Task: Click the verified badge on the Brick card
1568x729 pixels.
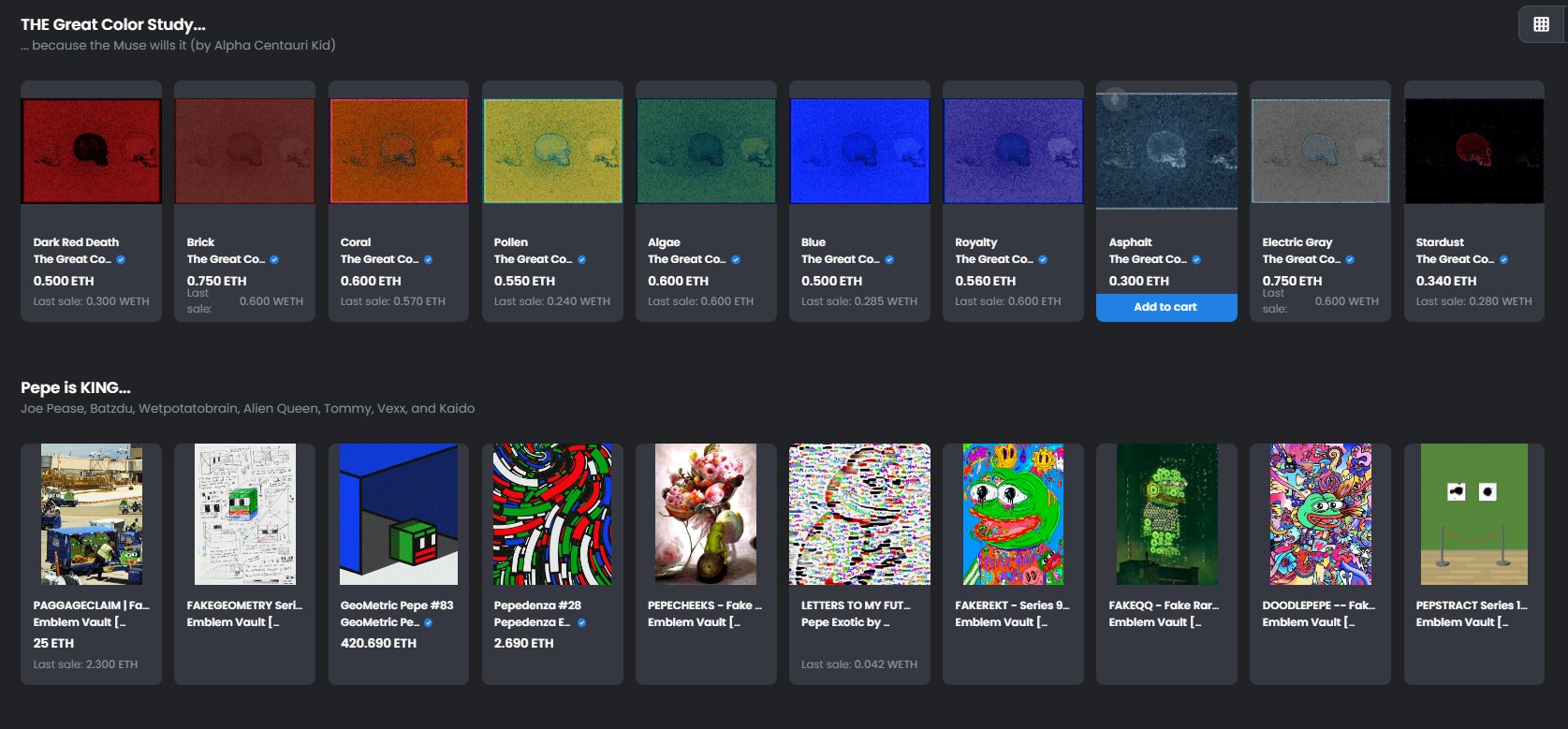Action: [274, 260]
